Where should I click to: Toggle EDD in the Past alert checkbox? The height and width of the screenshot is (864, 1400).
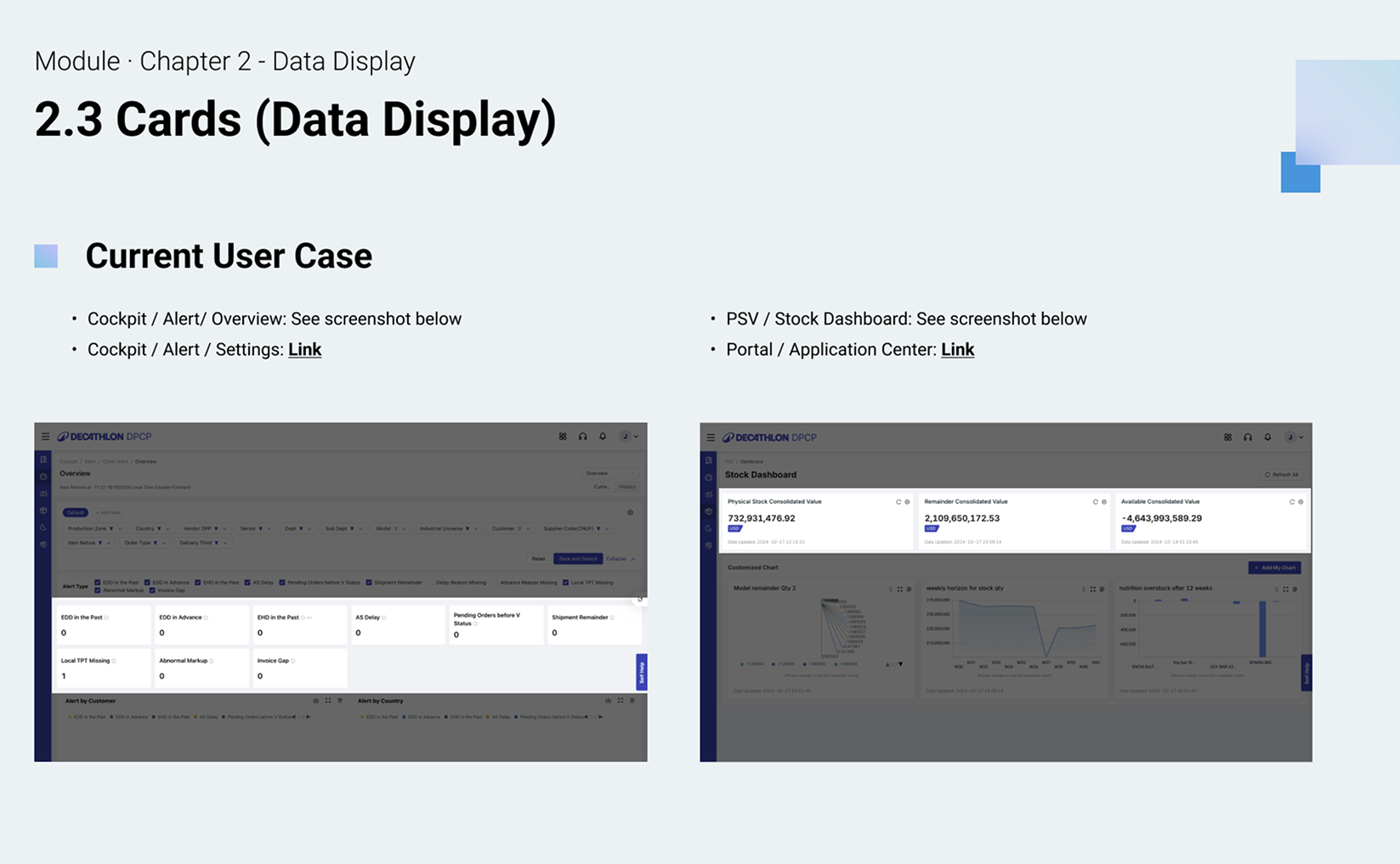pyautogui.click(x=98, y=583)
